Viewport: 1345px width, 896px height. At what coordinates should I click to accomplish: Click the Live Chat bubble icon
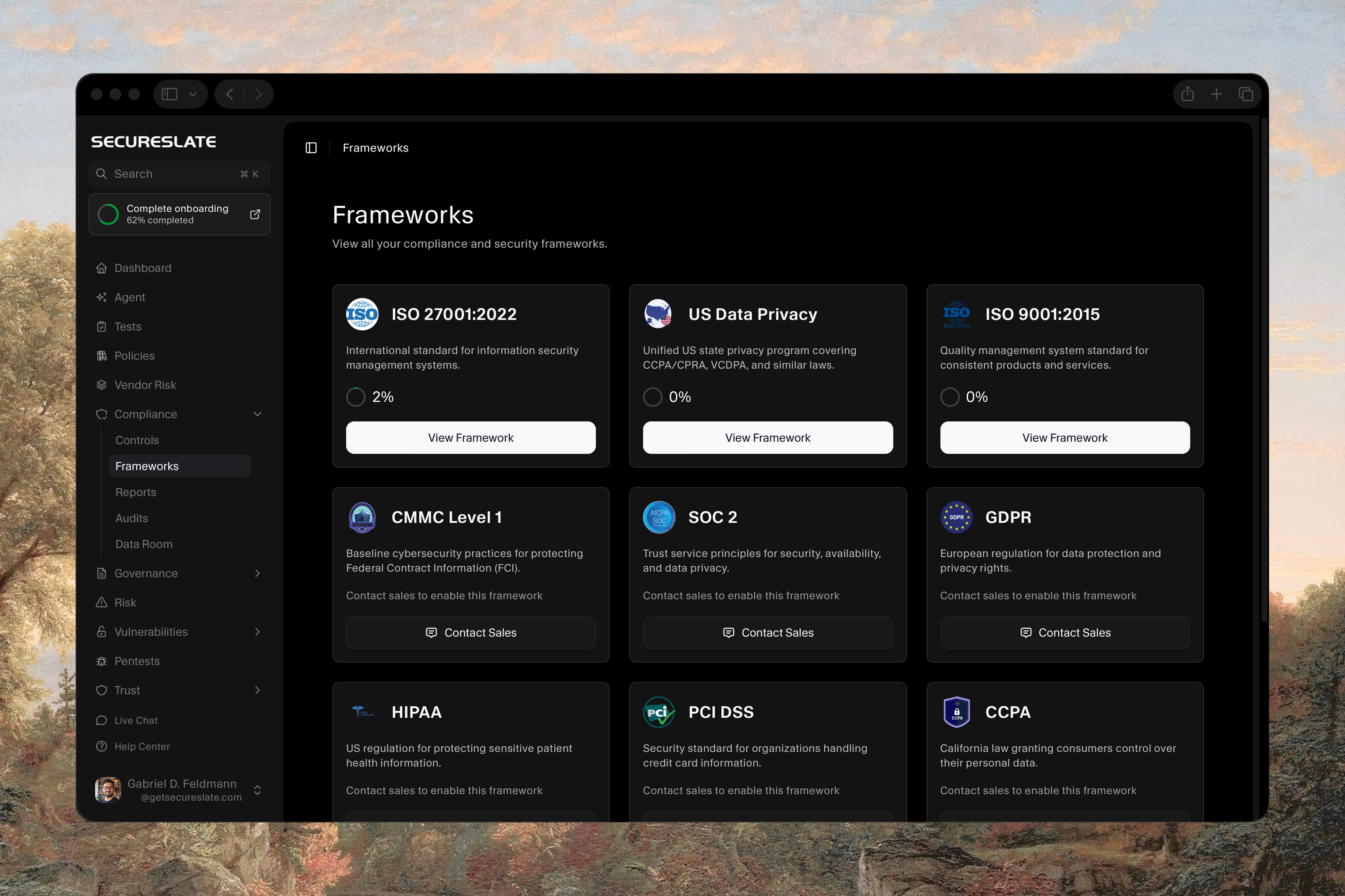102,720
